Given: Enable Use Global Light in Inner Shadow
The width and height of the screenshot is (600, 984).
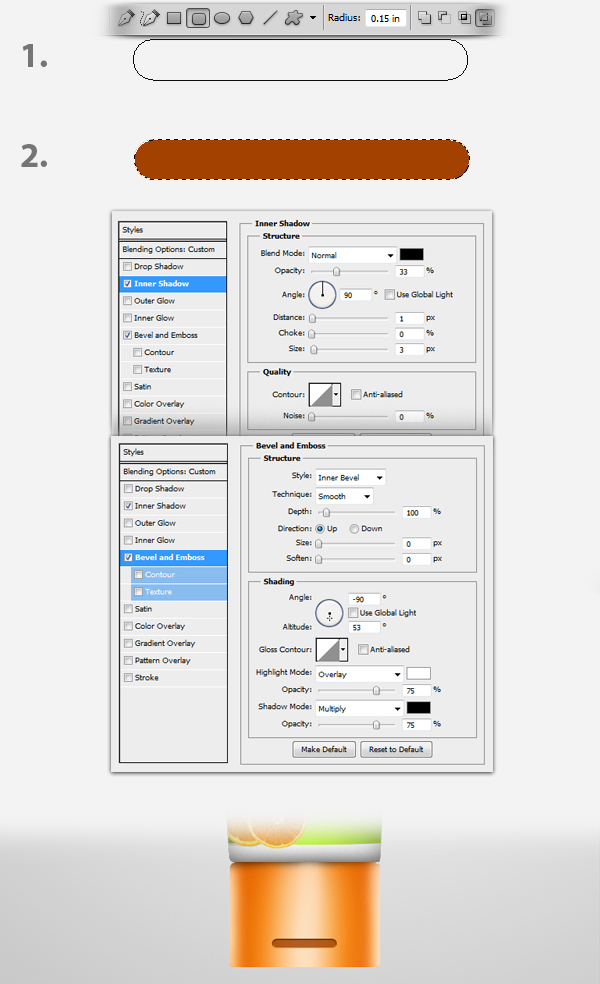Looking at the screenshot, I should [x=390, y=295].
